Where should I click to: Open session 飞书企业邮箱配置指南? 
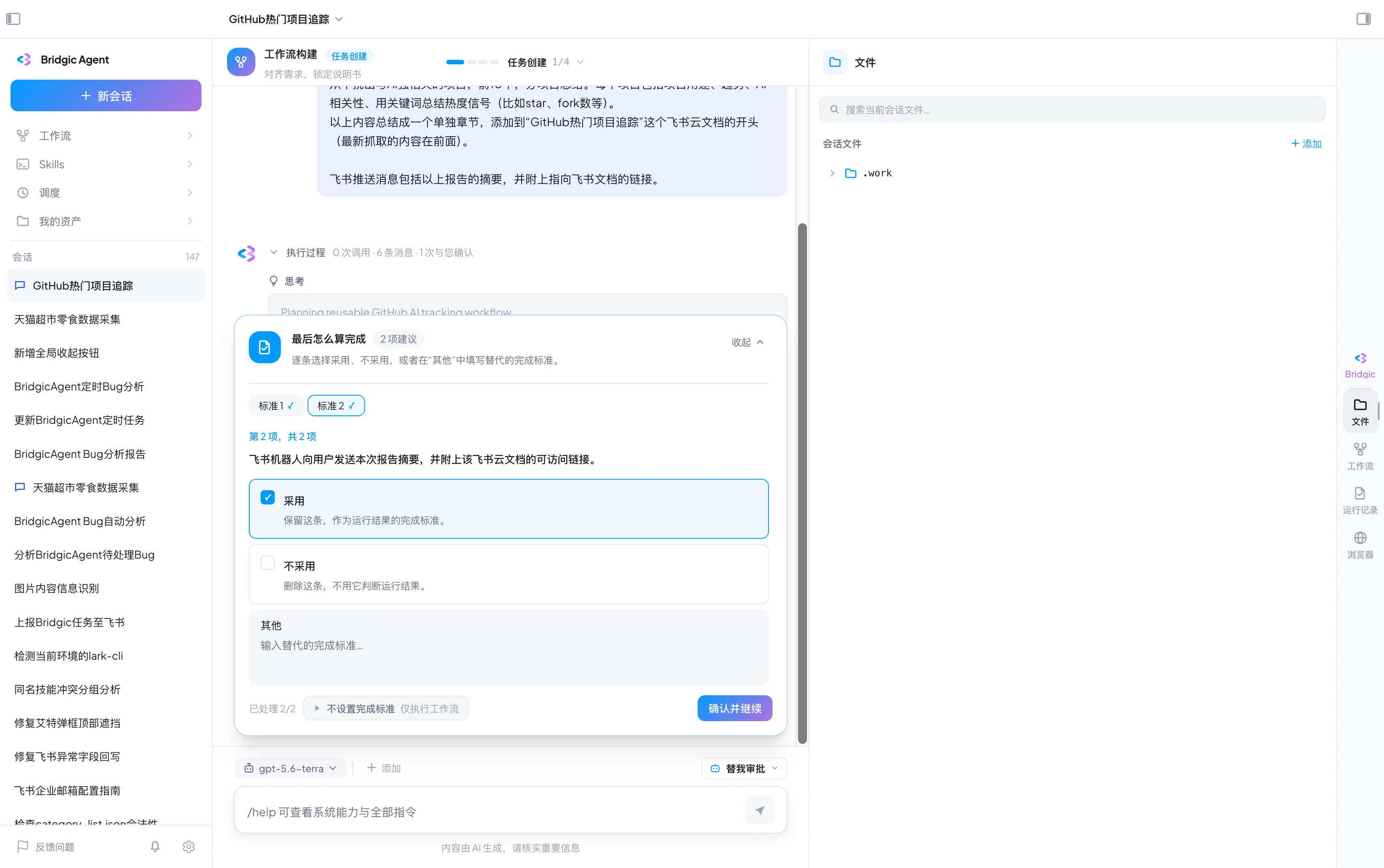[106, 790]
